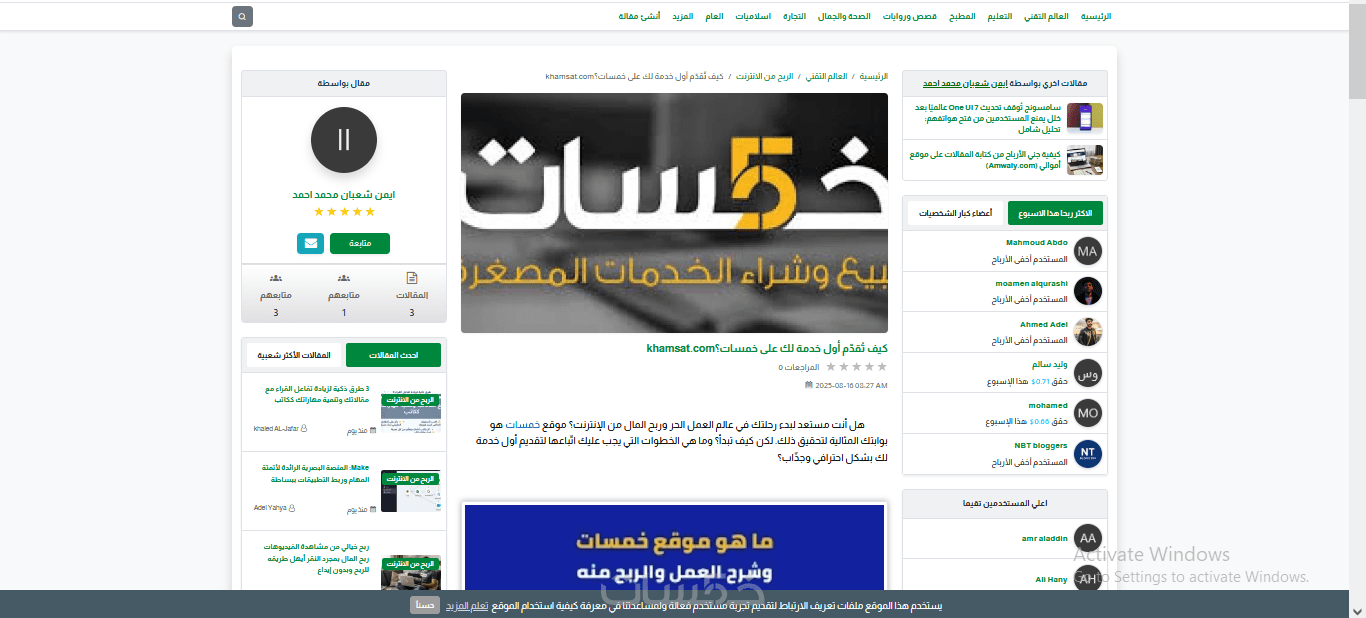
Task: Open mohamed's MO avatar
Action: coord(1088,413)
